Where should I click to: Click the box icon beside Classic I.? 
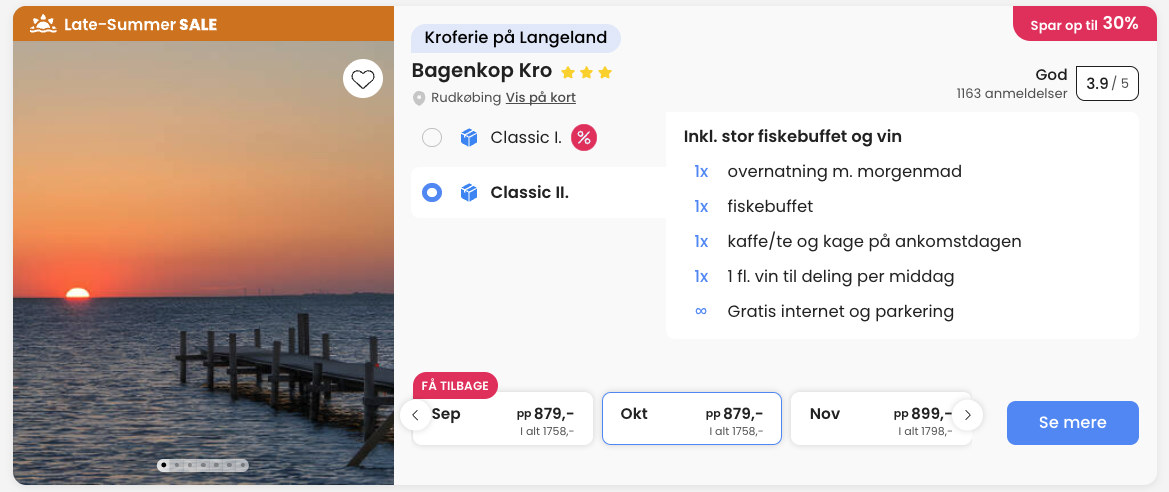pyautogui.click(x=468, y=138)
